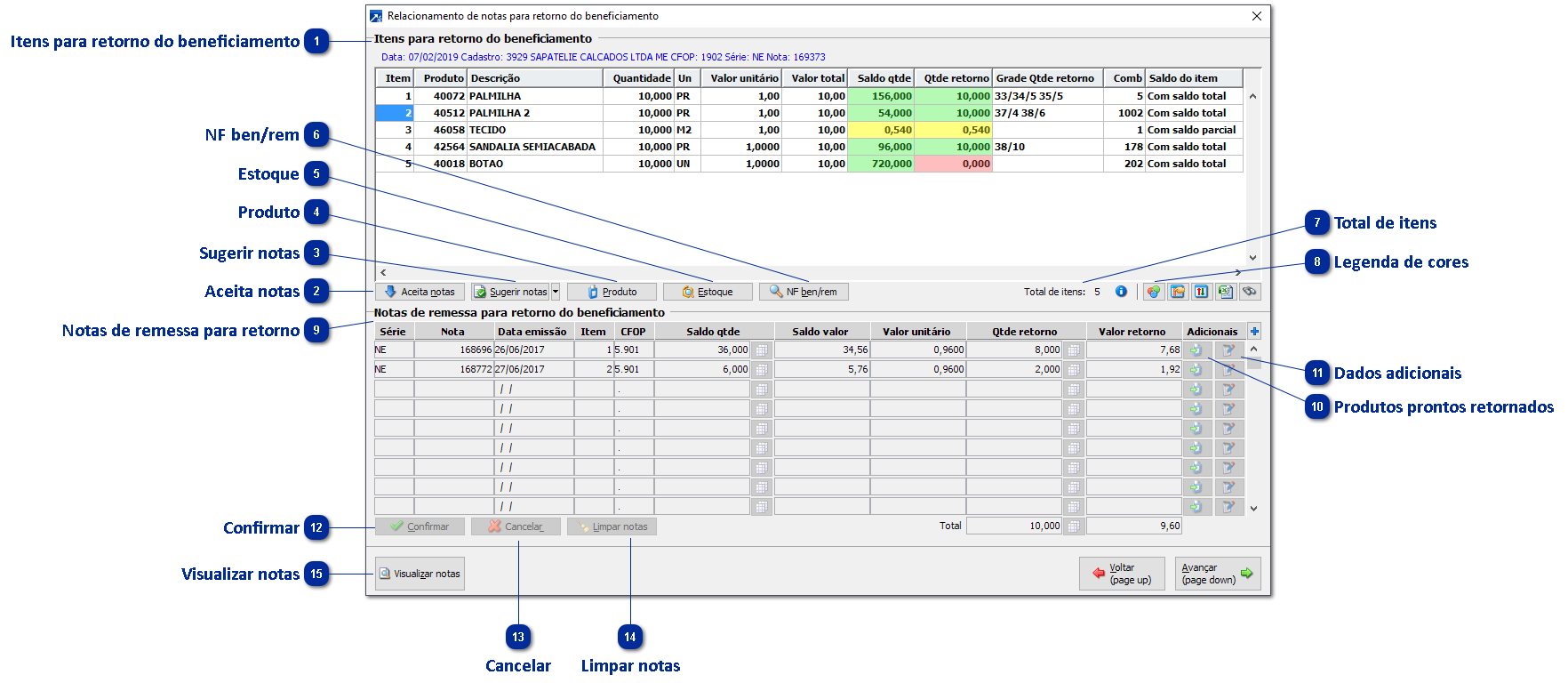This screenshot has width=1568, height=691.
Task: Open additional data icon for nota 168772
Action: coord(1228,370)
